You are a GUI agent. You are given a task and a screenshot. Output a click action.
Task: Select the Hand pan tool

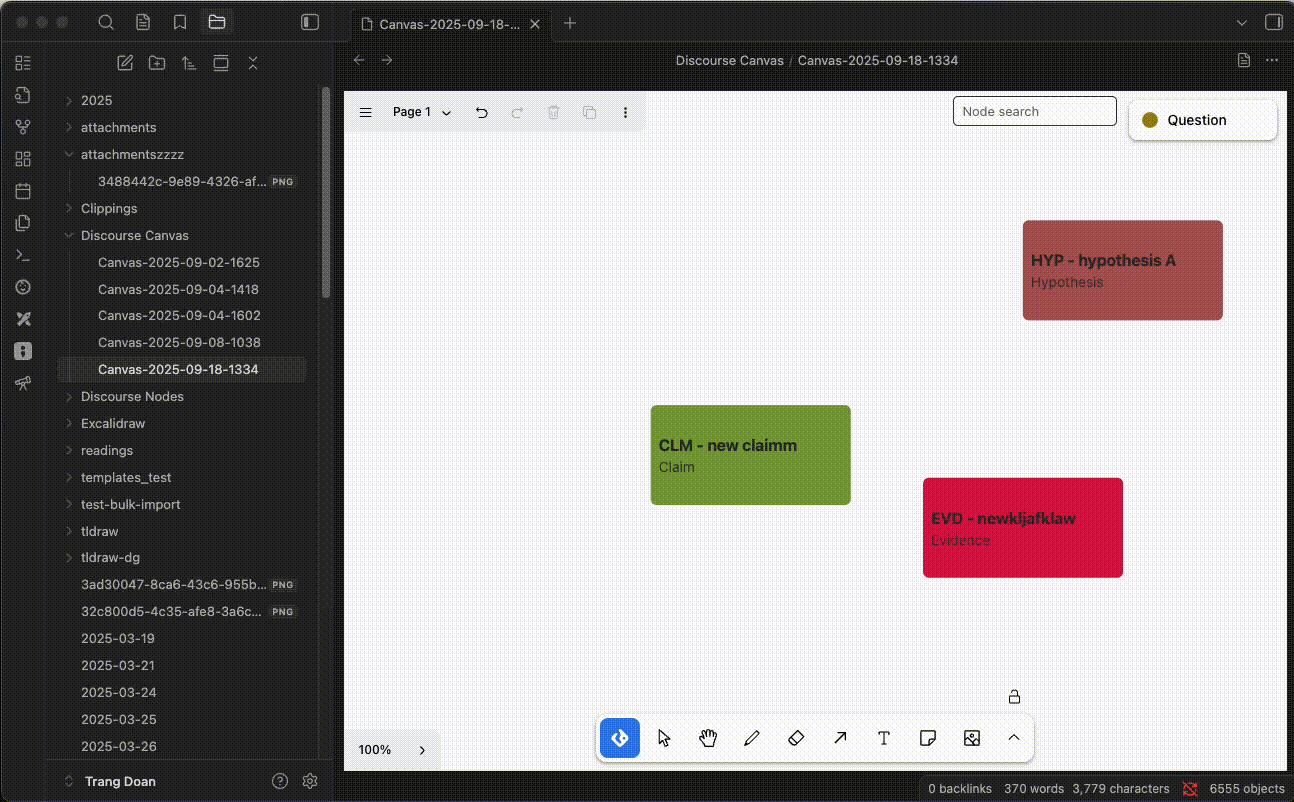pyautogui.click(x=708, y=738)
